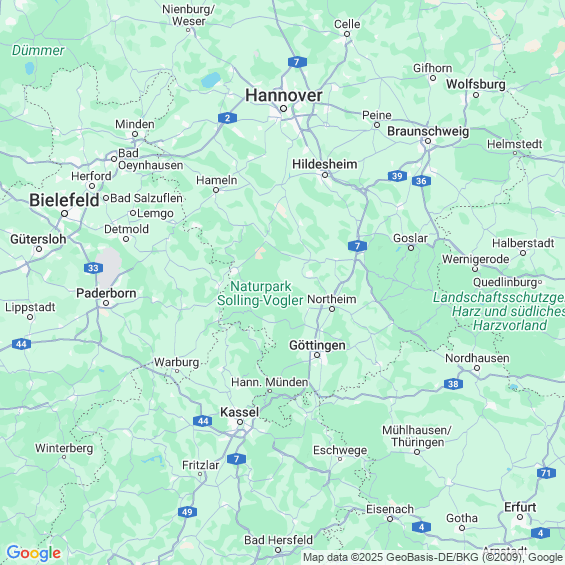Click the Google logo
This screenshot has width=565, height=565.
[34, 553]
